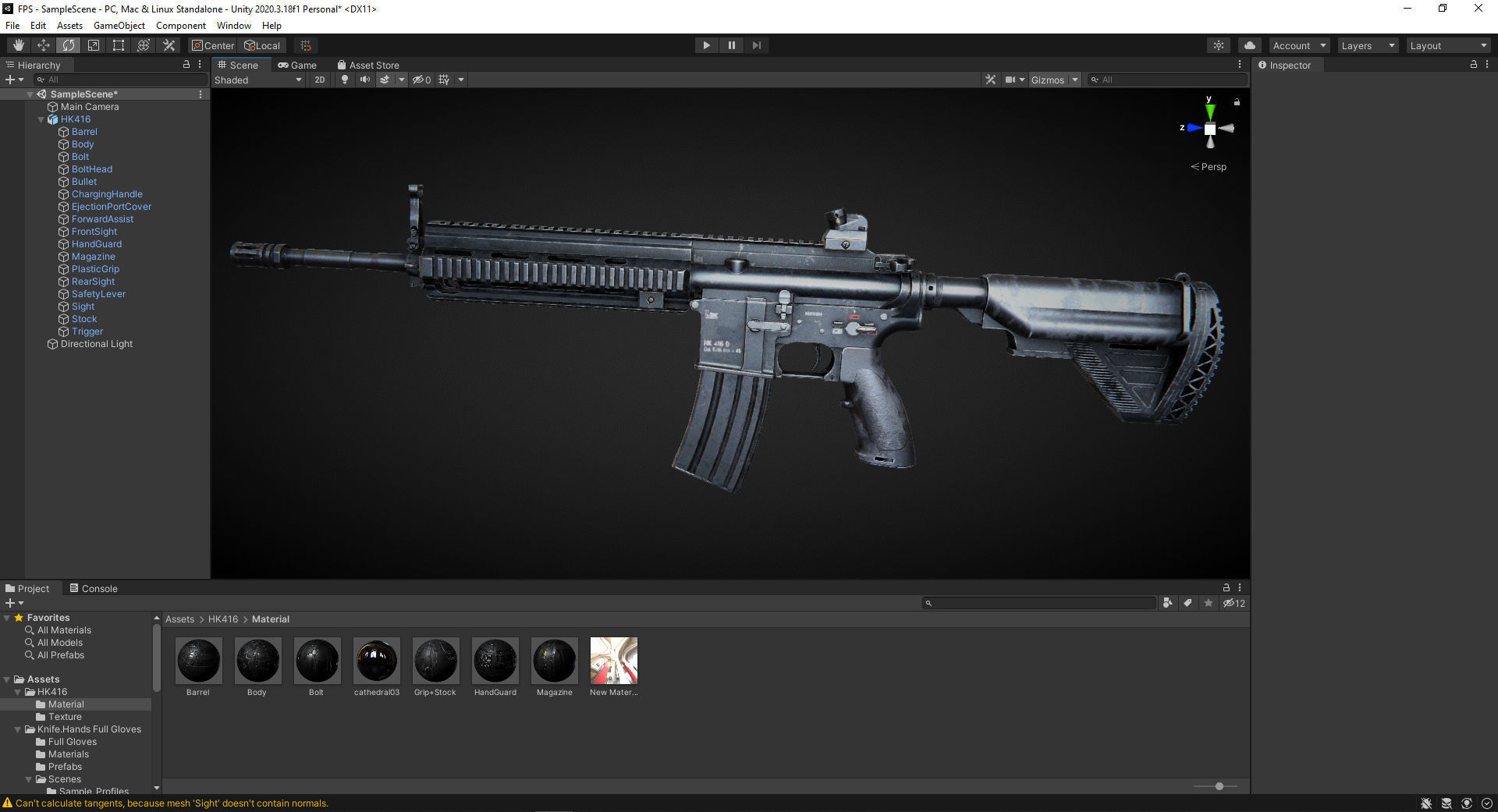
Task: Click HK416 in the breadcrumb path
Action: point(223,619)
